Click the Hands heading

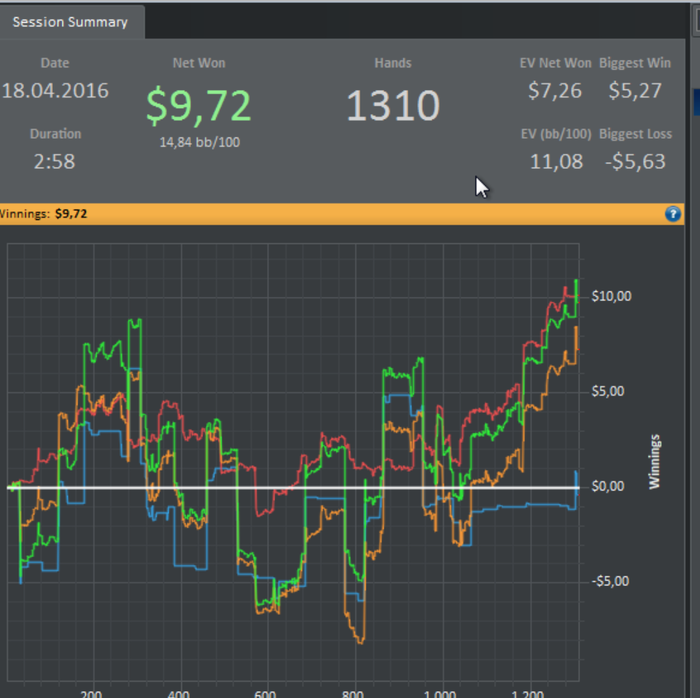click(x=393, y=63)
